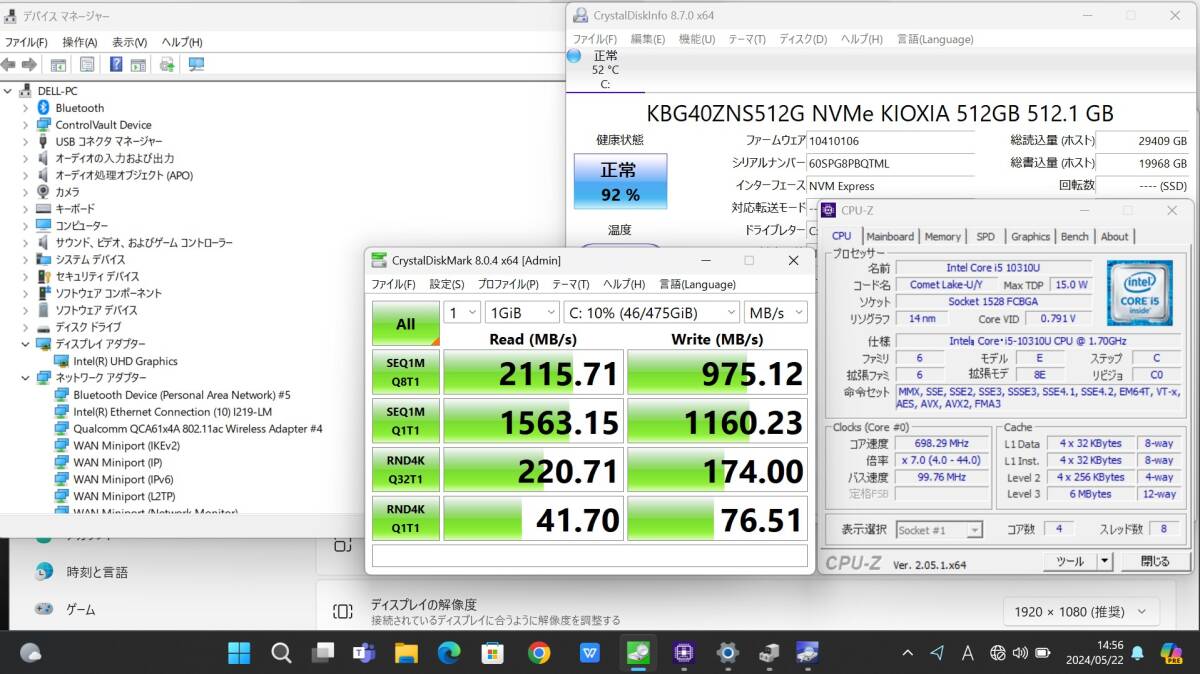The height and width of the screenshot is (674, 1200).
Task: Click the Intel Core i5 logo in CPU-Z
Action: [x=1138, y=292]
